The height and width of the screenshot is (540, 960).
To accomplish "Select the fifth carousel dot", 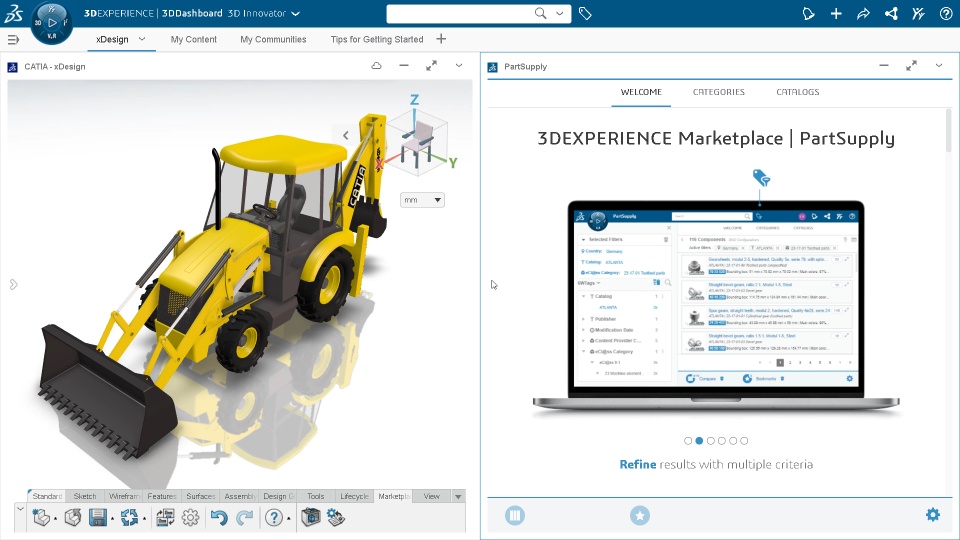I will pos(733,441).
